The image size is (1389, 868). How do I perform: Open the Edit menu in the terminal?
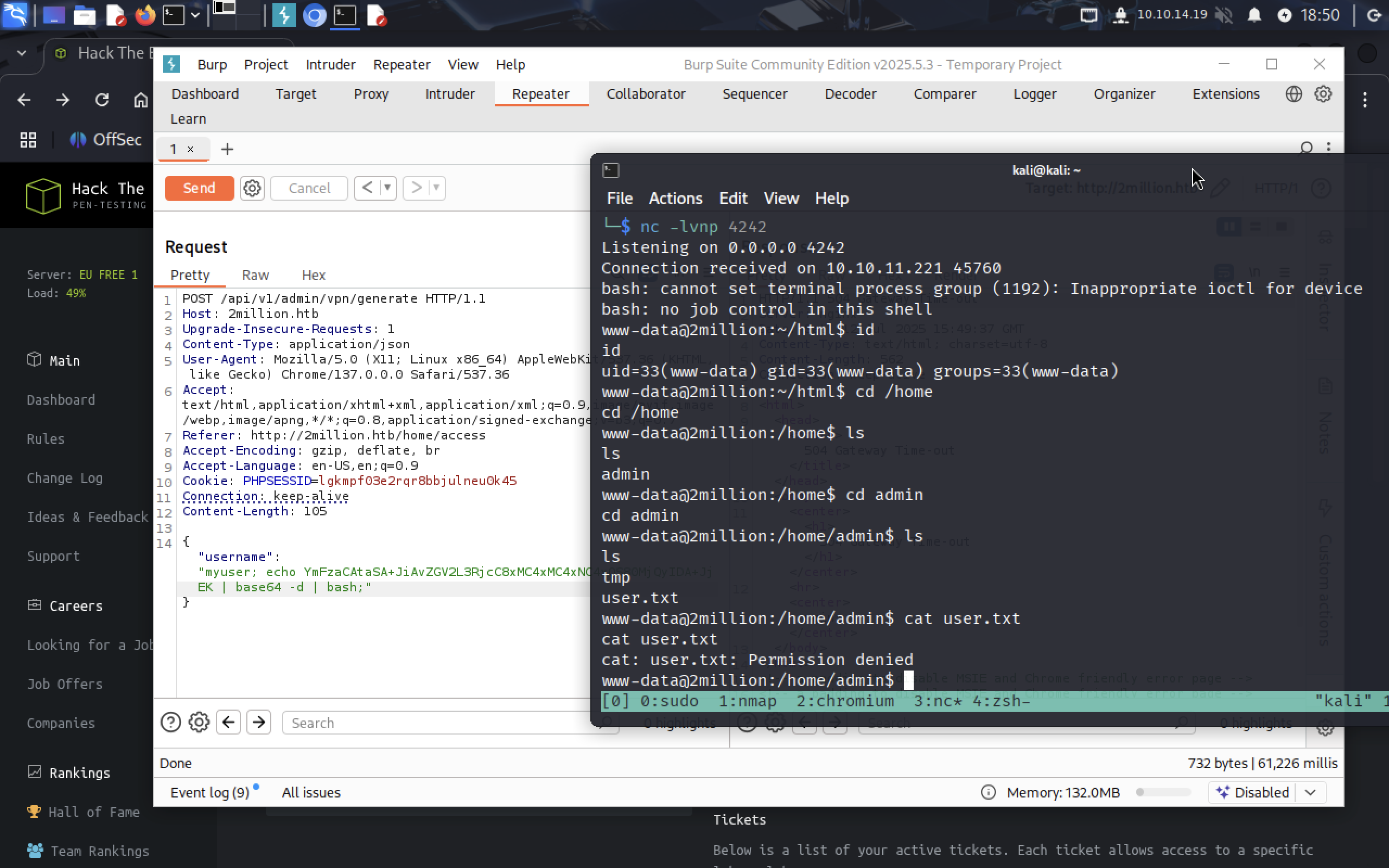733,198
